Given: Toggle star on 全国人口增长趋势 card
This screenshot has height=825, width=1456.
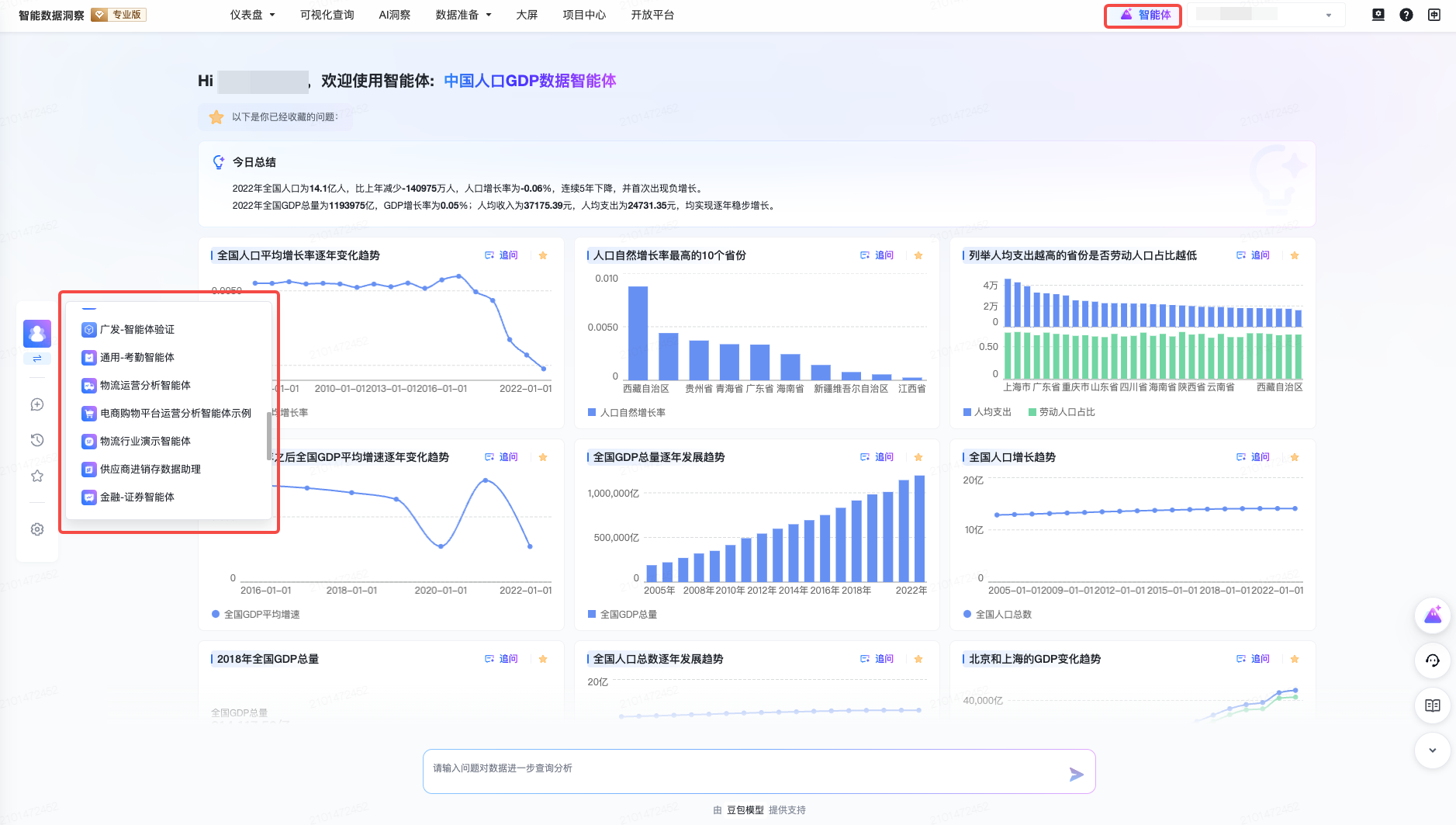Looking at the screenshot, I should [1295, 457].
